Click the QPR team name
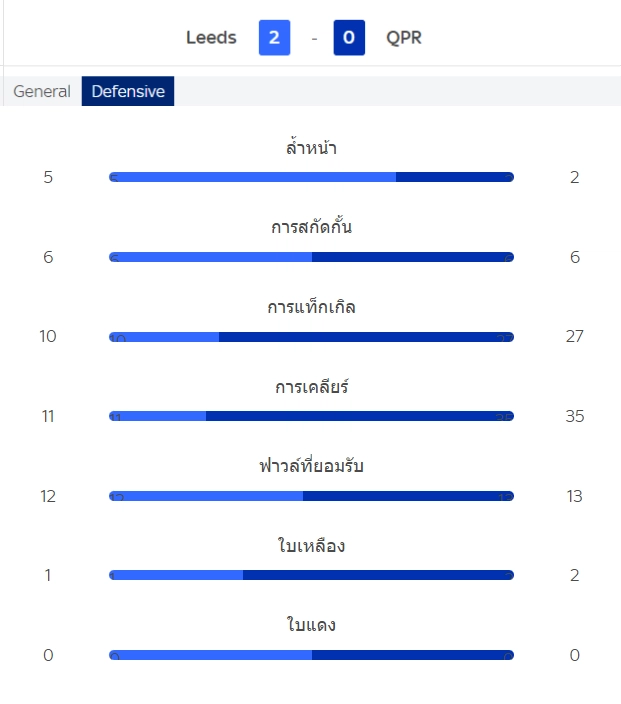Viewport: 621px width, 704px height. click(x=404, y=38)
